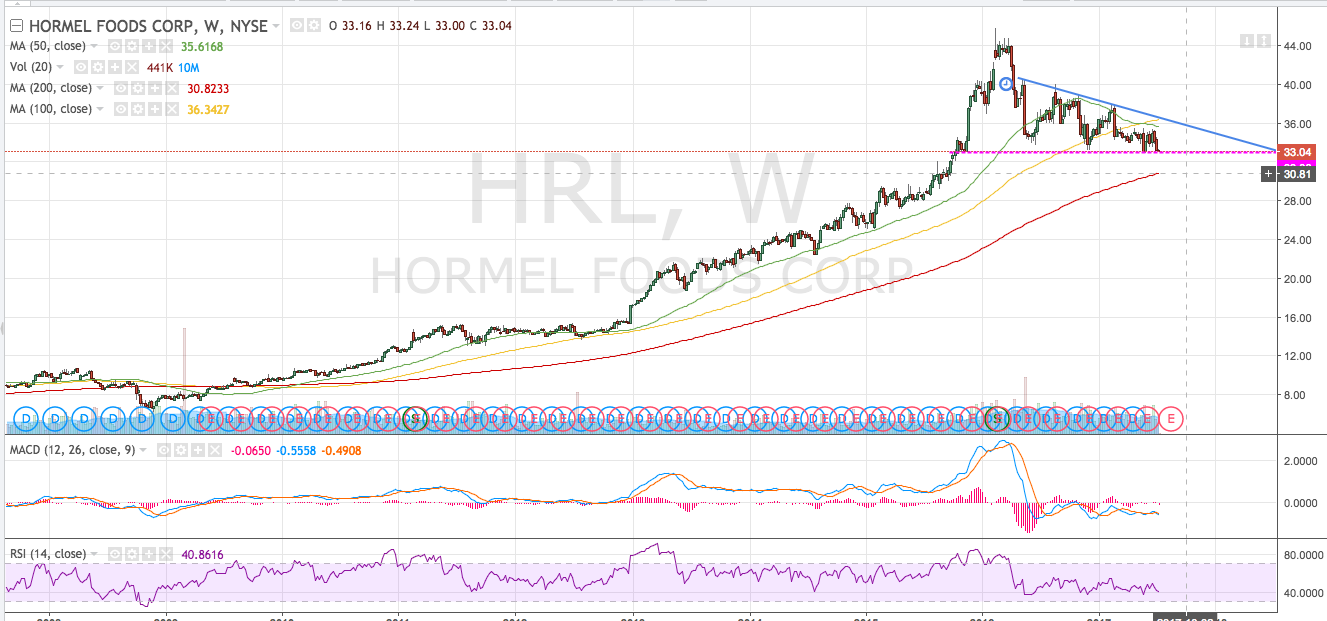The width and height of the screenshot is (1327, 621).
Task: Remove MA (100, close) with its X icon
Action: (170, 109)
